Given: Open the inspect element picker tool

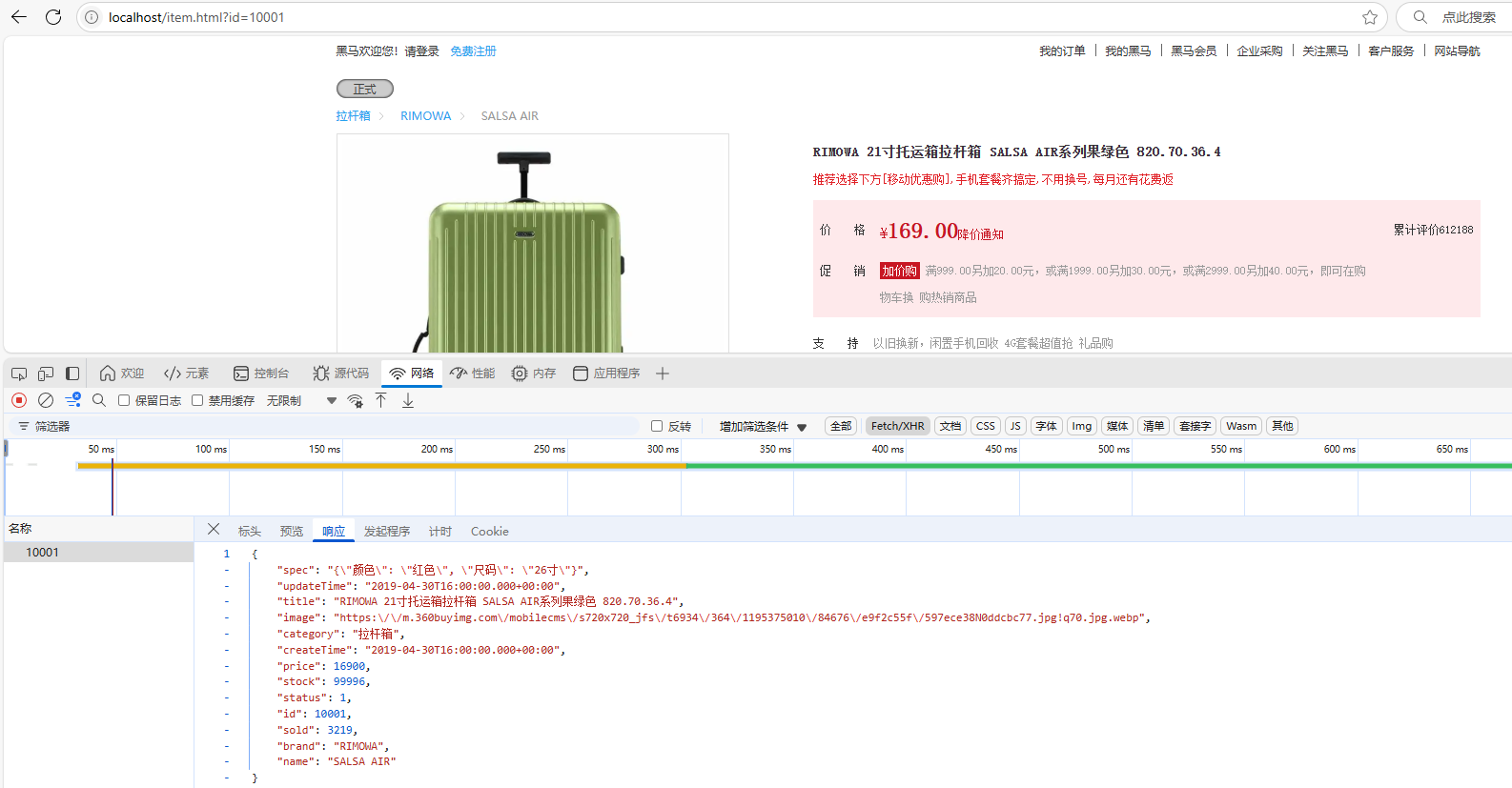Looking at the screenshot, I should tap(19, 374).
